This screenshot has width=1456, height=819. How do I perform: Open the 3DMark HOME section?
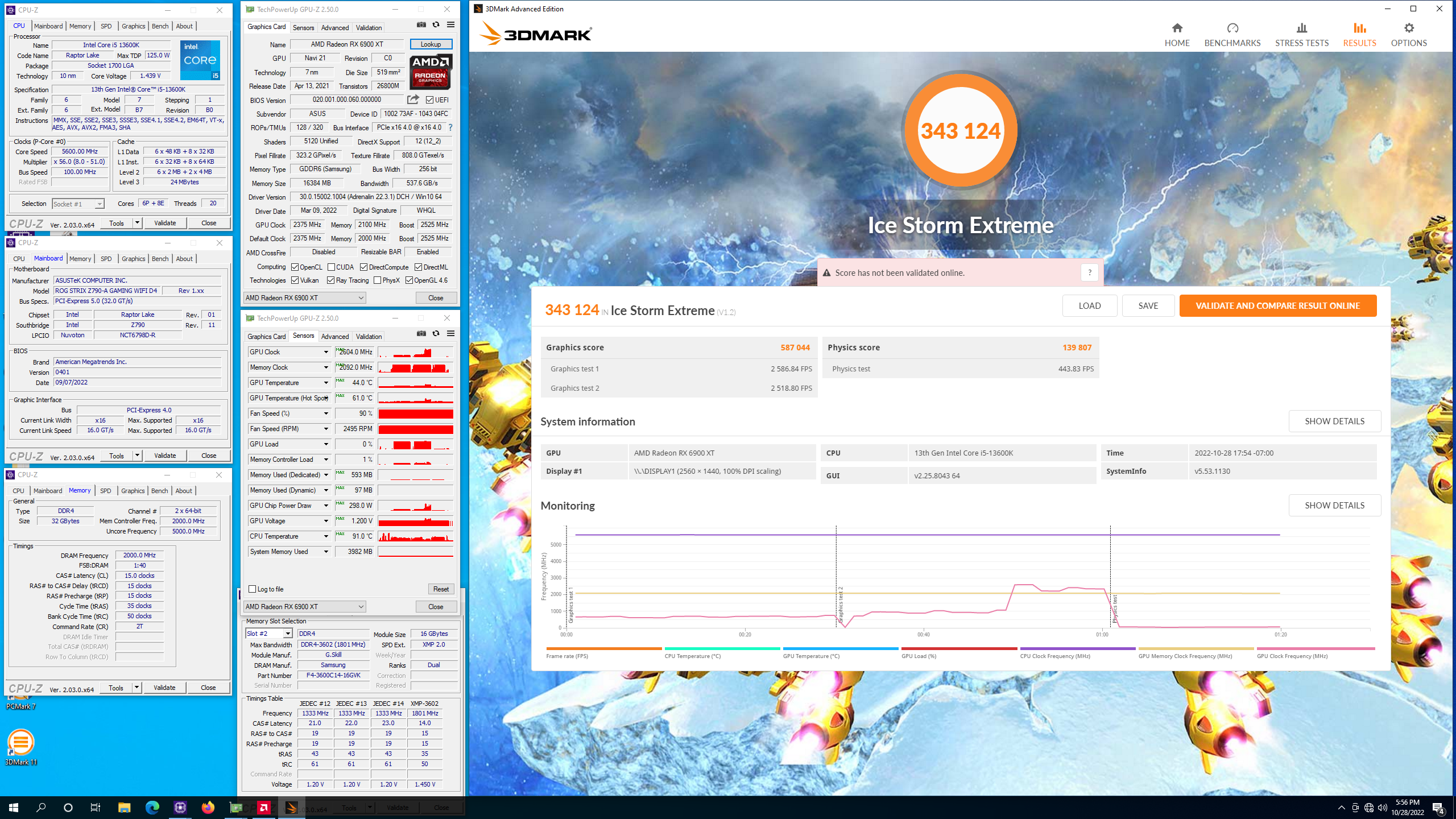point(1177,35)
